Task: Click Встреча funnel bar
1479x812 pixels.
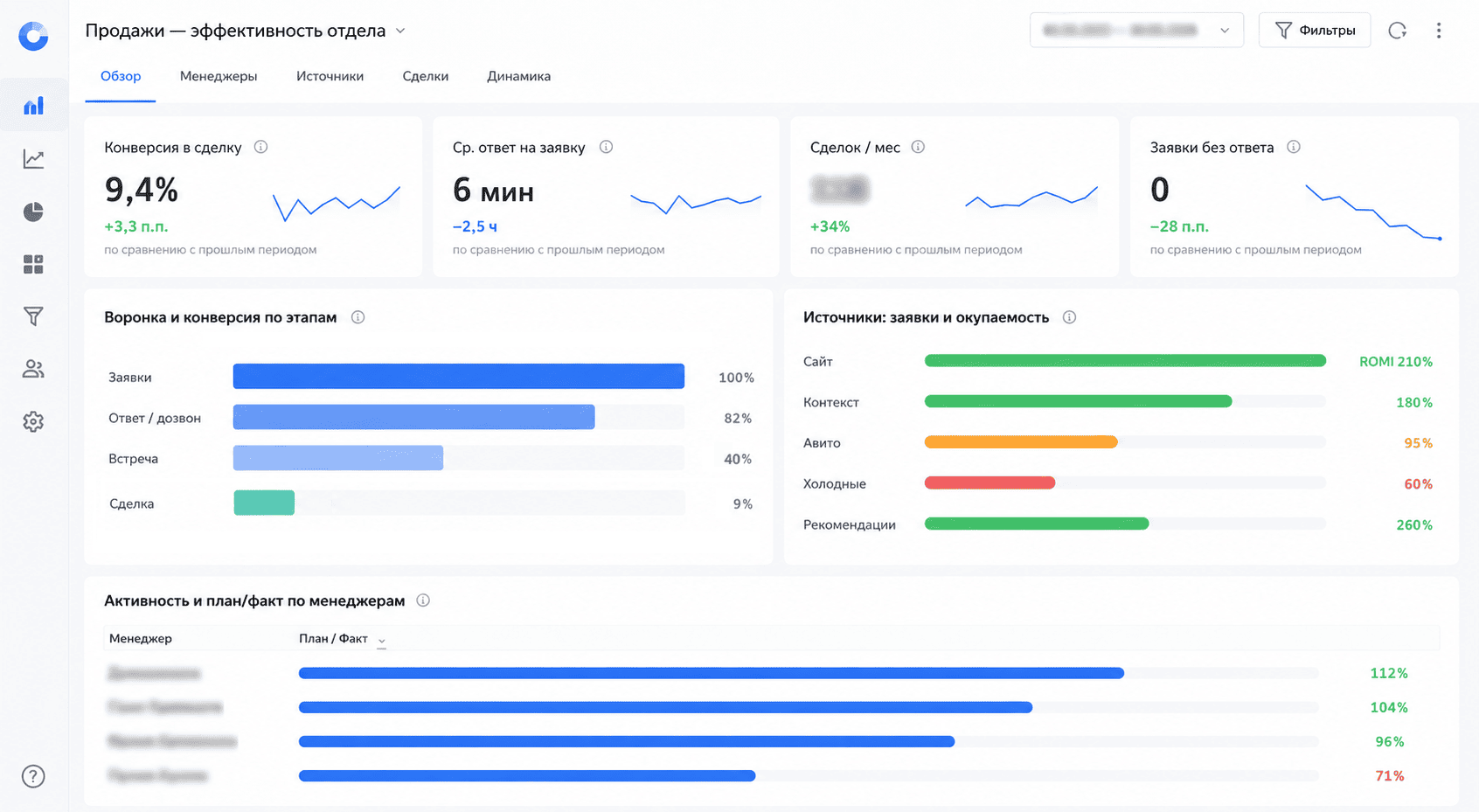Action: (x=338, y=458)
